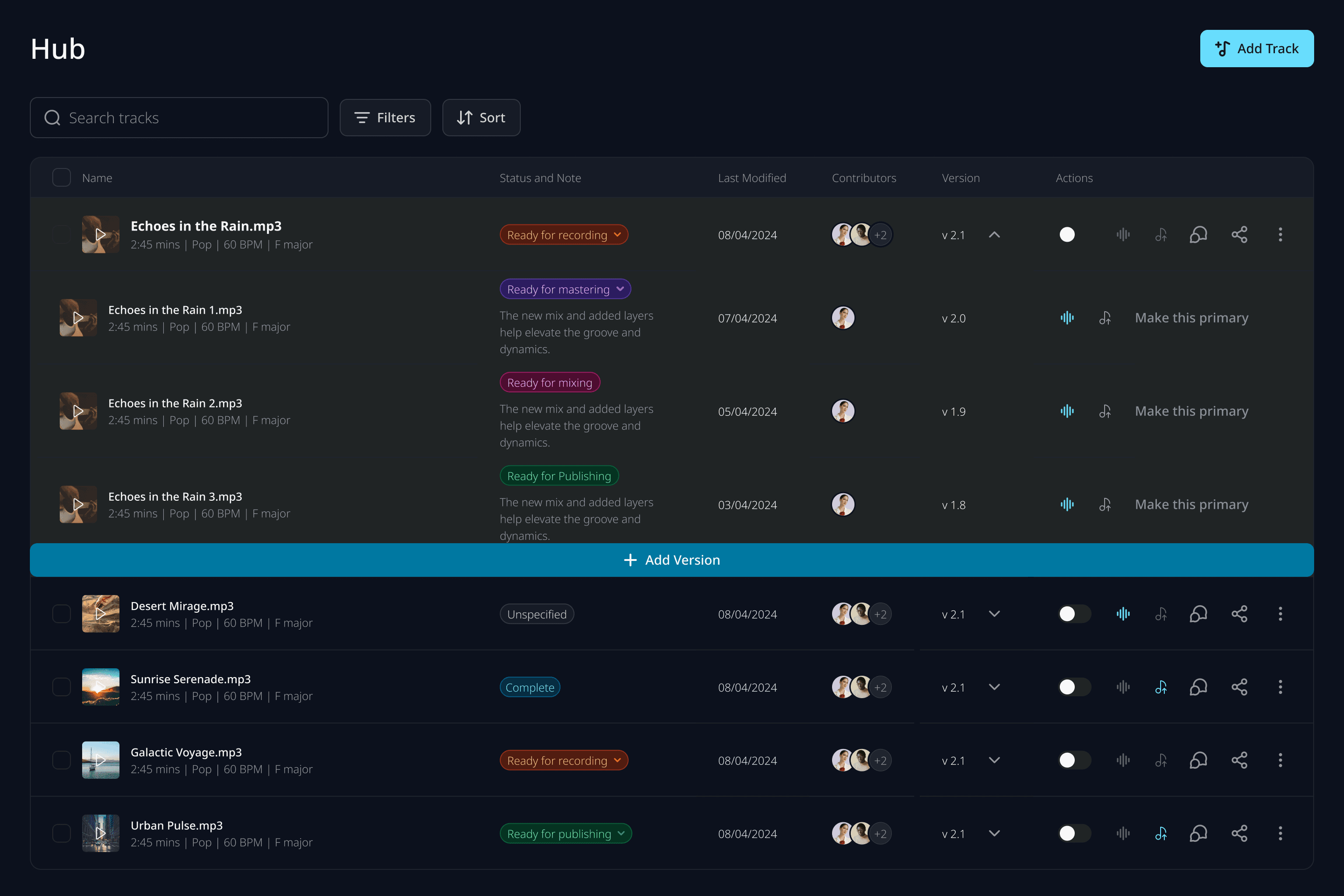Click waveform icon on Echoes in the Rain 2
The image size is (1344, 896).
pyautogui.click(x=1067, y=411)
